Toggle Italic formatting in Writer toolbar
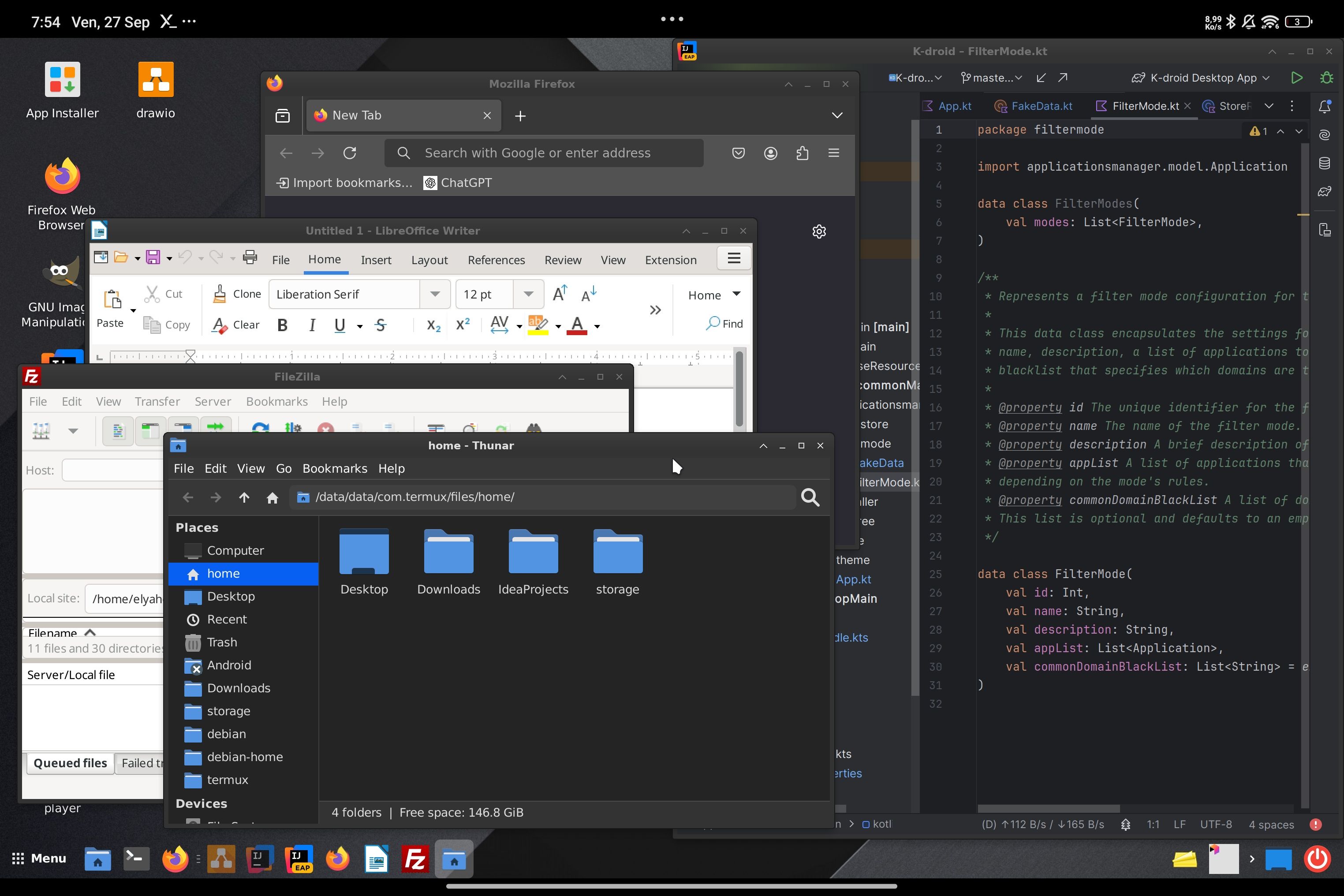 pyautogui.click(x=312, y=325)
